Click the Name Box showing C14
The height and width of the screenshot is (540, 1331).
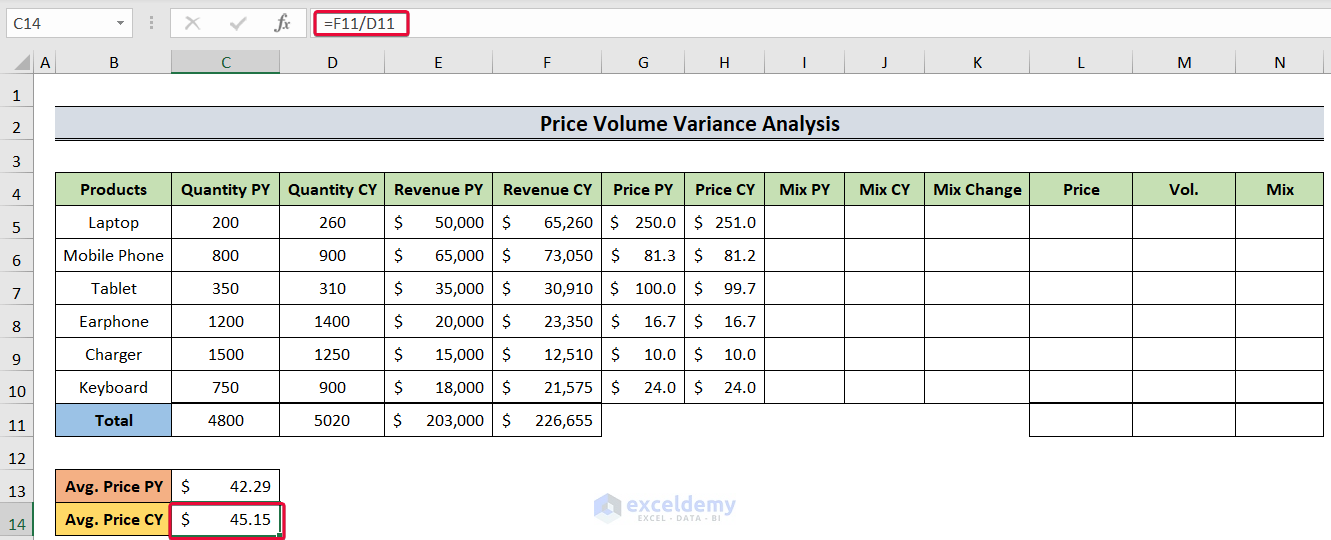point(60,23)
